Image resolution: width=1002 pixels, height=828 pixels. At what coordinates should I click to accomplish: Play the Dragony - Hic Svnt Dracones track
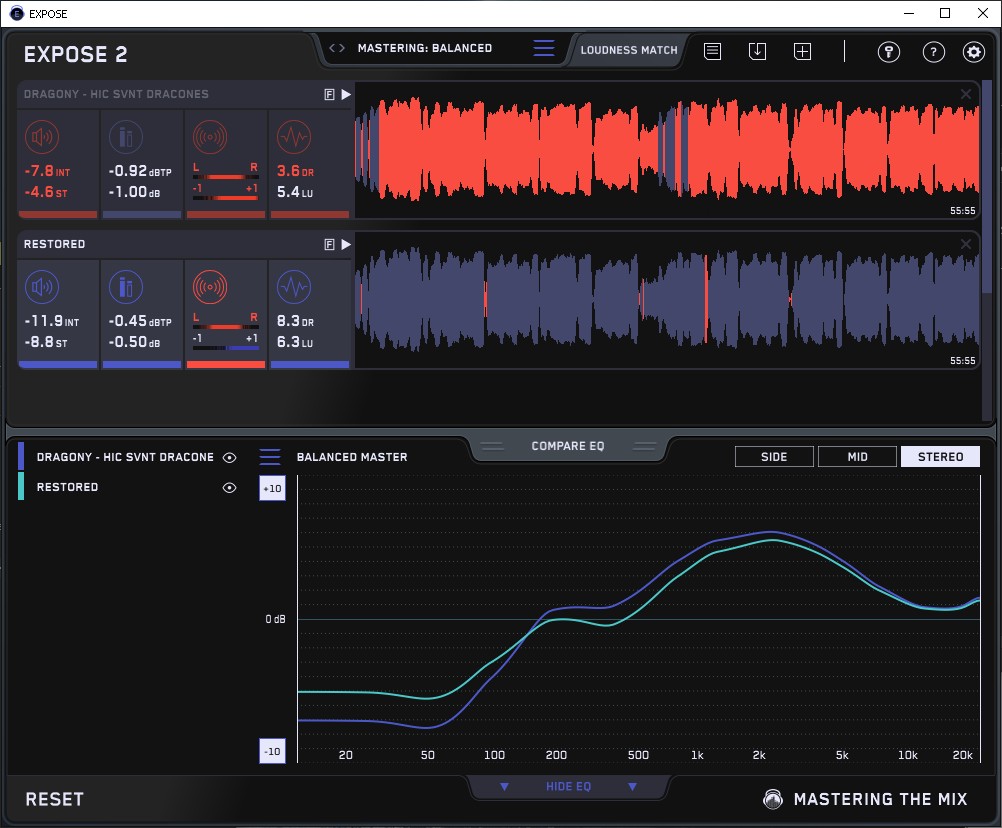(x=346, y=95)
